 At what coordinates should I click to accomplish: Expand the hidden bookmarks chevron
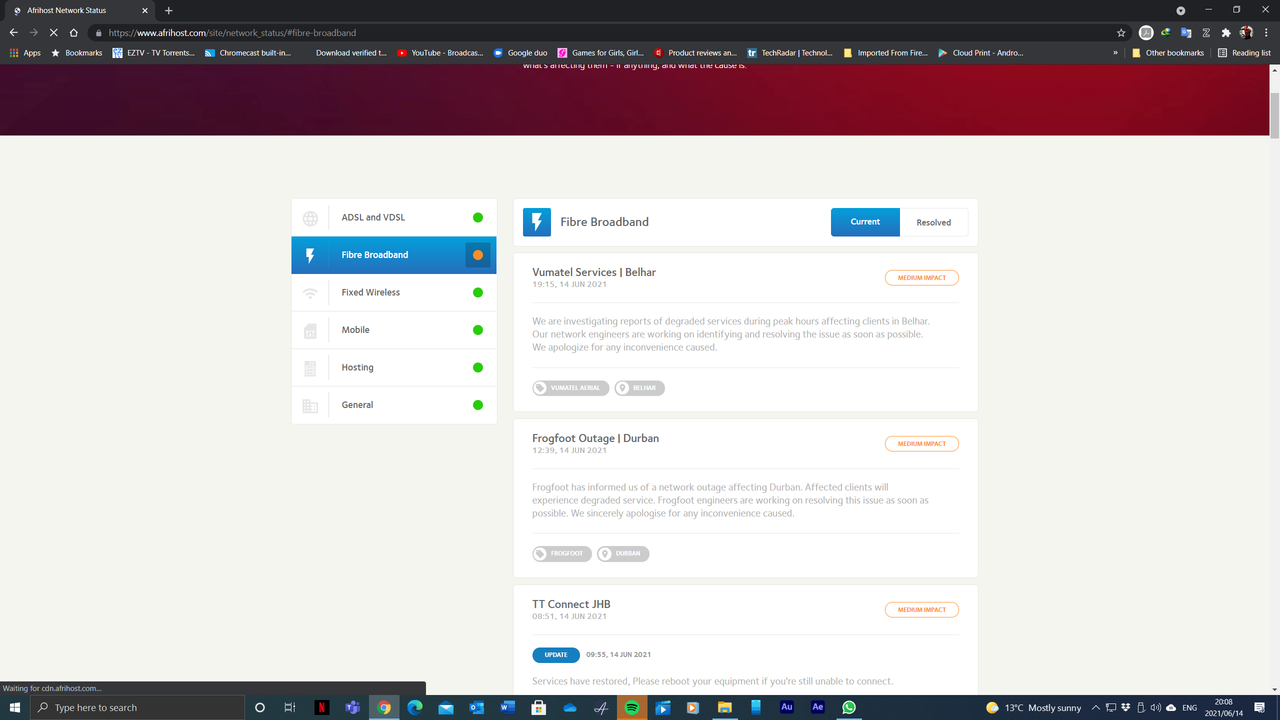click(1115, 53)
